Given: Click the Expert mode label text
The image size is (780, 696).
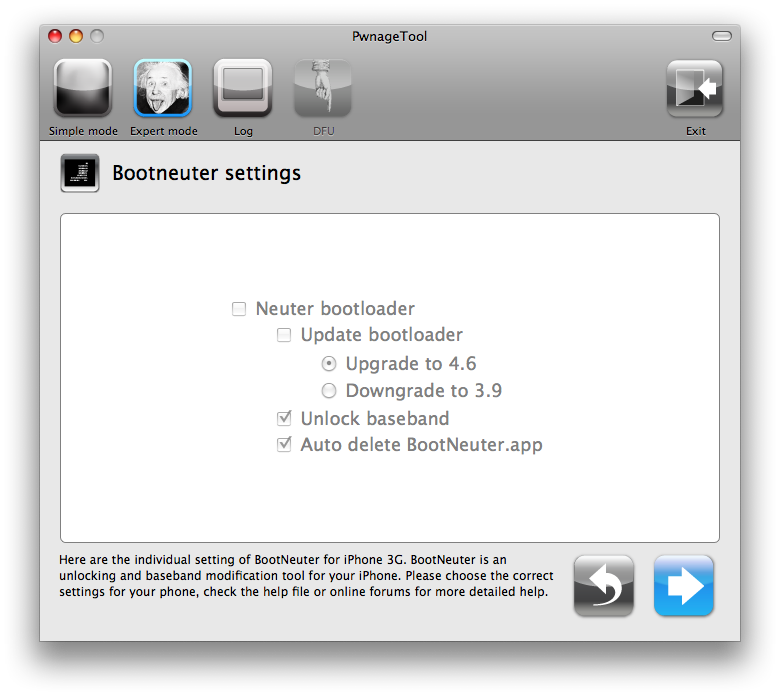Looking at the screenshot, I should [x=164, y=131].
